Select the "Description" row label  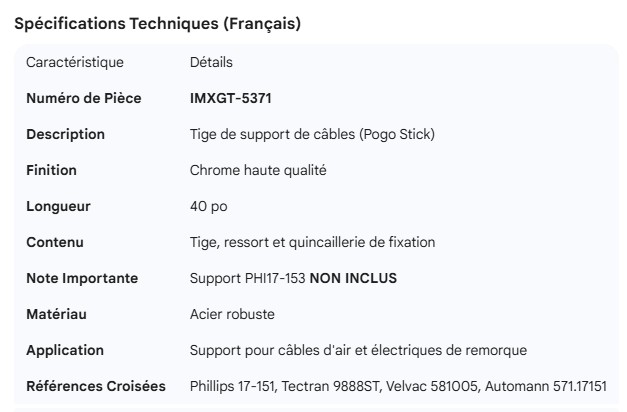[x=65, y=134]
